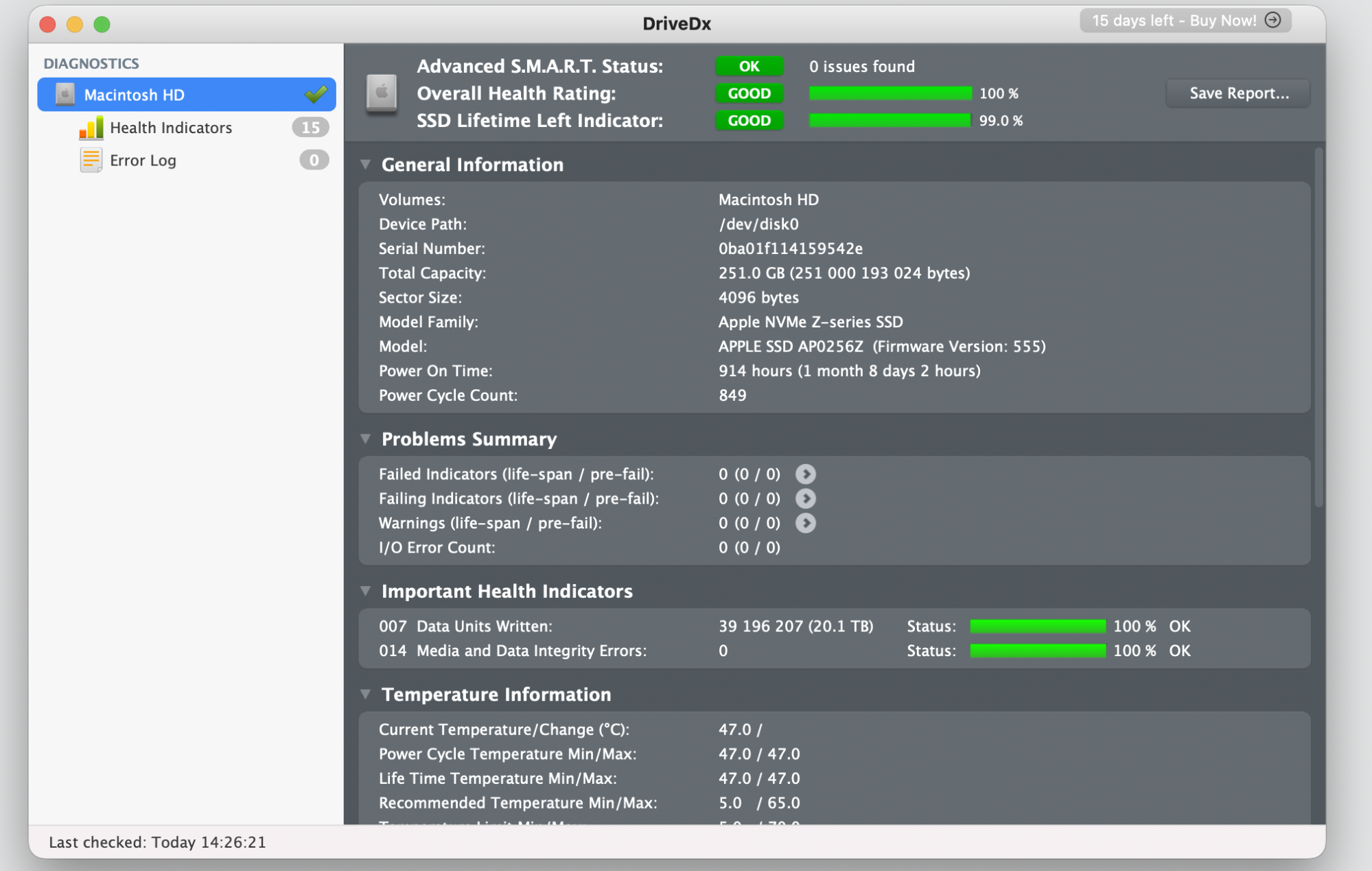
Task: Collapse Problems Summary section
Action: [366, 439]
